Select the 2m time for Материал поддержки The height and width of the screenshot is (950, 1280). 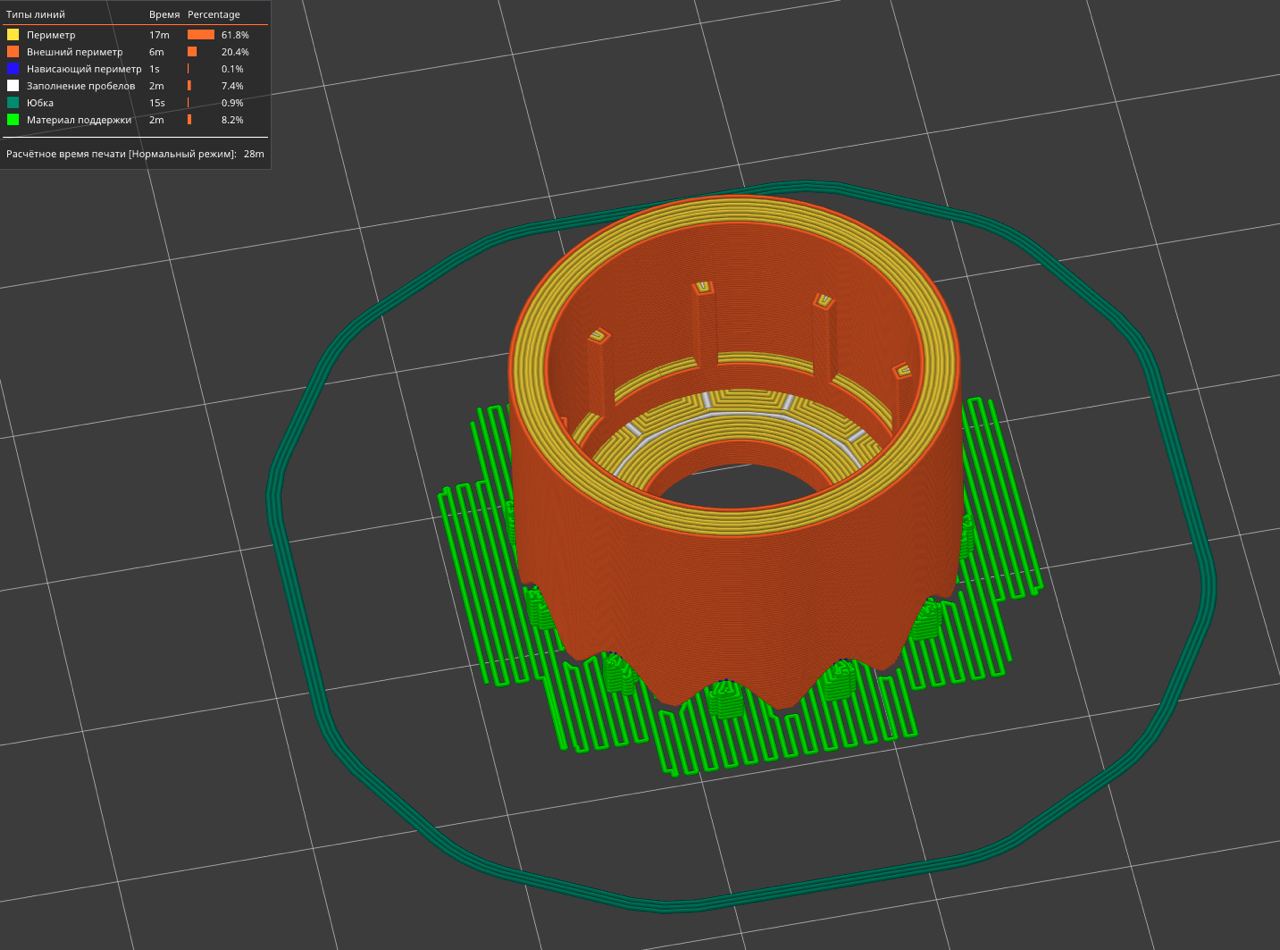[156, 120]
